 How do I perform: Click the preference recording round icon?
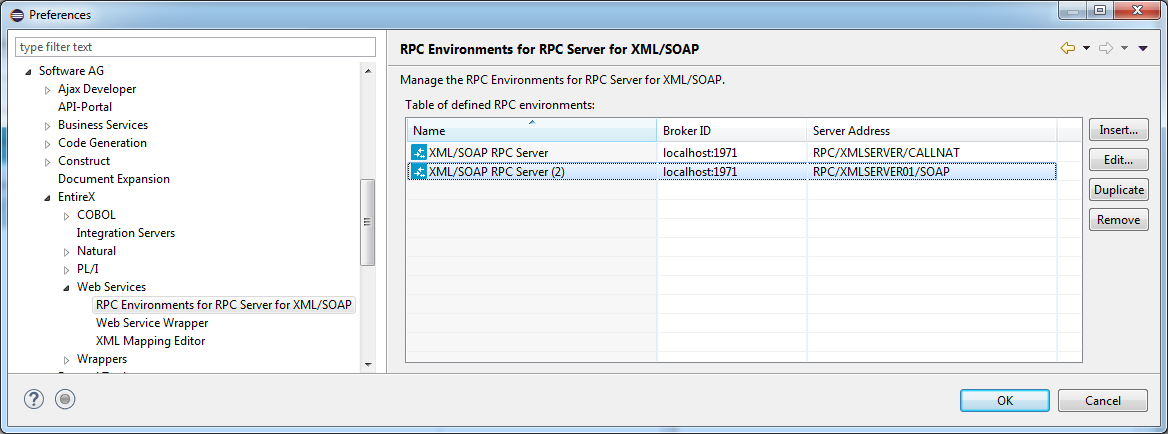[66, 399]
